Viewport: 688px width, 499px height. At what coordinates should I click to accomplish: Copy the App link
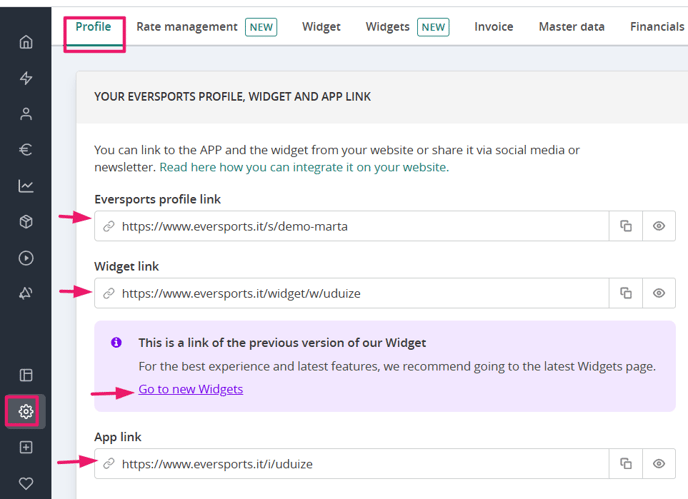[x=626, y=464]
